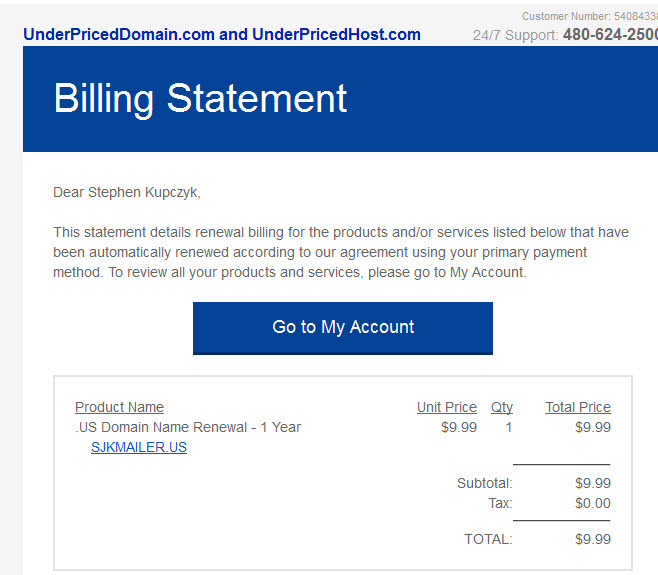Image resolution: width=658 pixels, height=575 pixels.
Task: Click the TOTAL label text
Action: (488, 539)
